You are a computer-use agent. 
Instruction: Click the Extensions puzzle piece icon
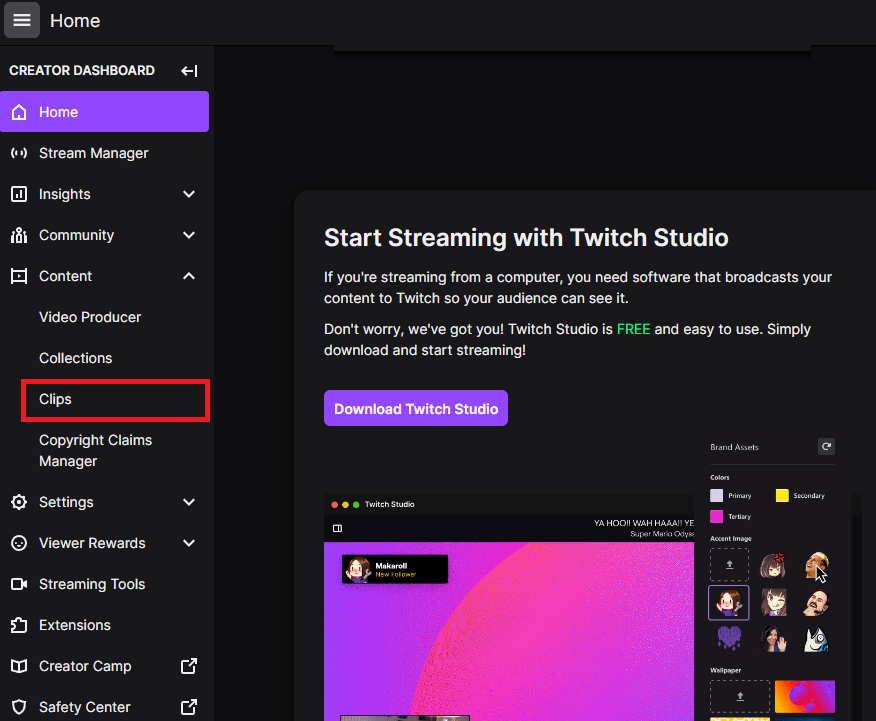[x=19, y=625]
